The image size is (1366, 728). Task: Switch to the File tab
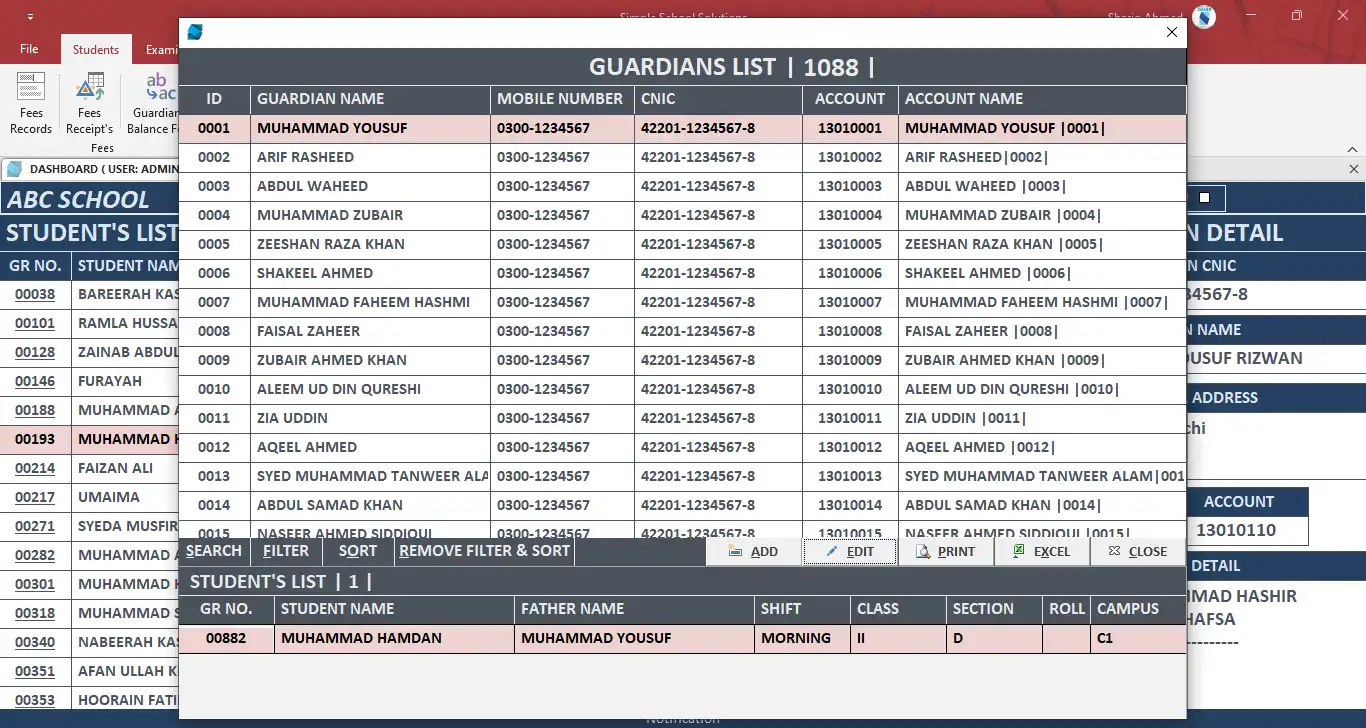pyautogui.click(x=29, y=48)
